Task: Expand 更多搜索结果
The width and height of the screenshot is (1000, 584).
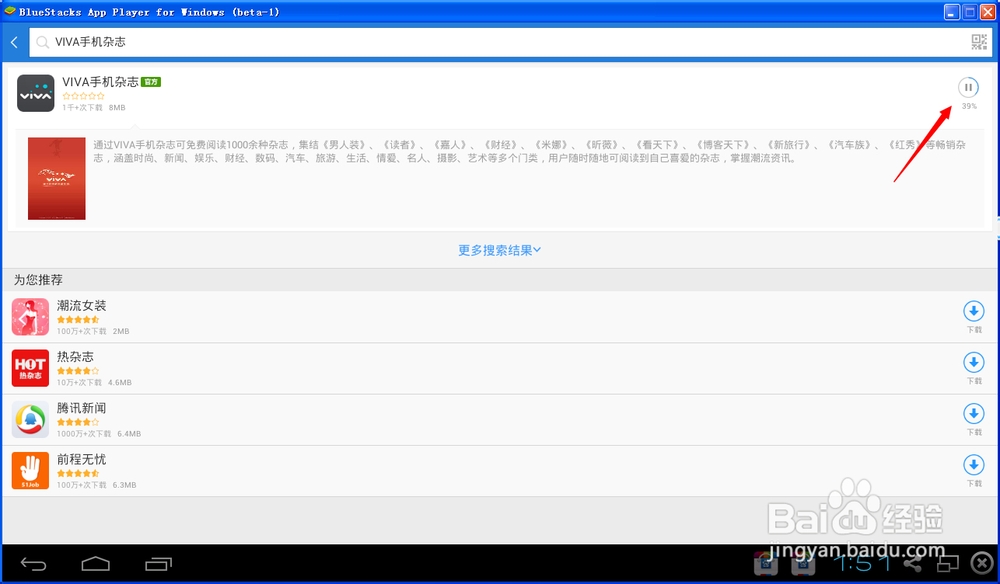Action: pos(499,250)
